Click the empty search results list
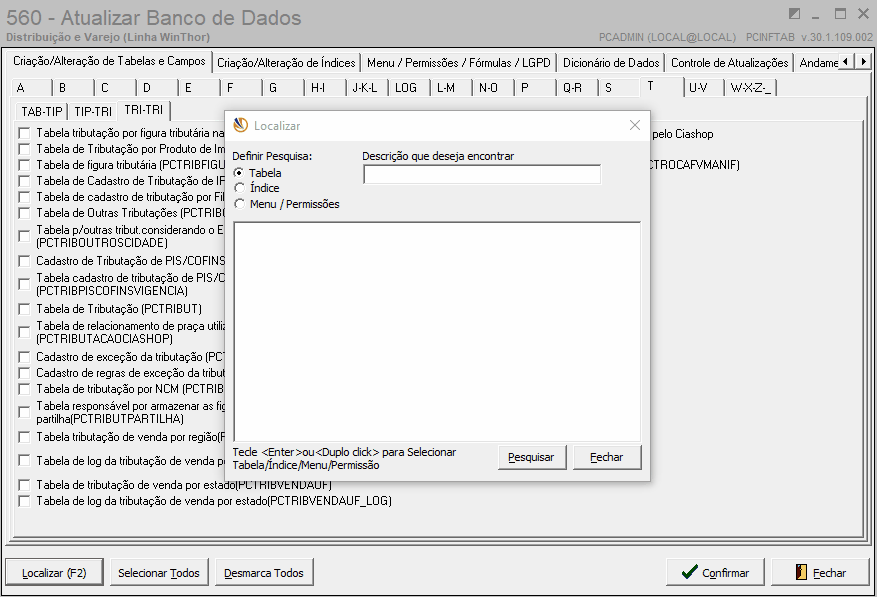Image resolution: width=877 pixels, height=597 pixels. click(x=437, y=331)
